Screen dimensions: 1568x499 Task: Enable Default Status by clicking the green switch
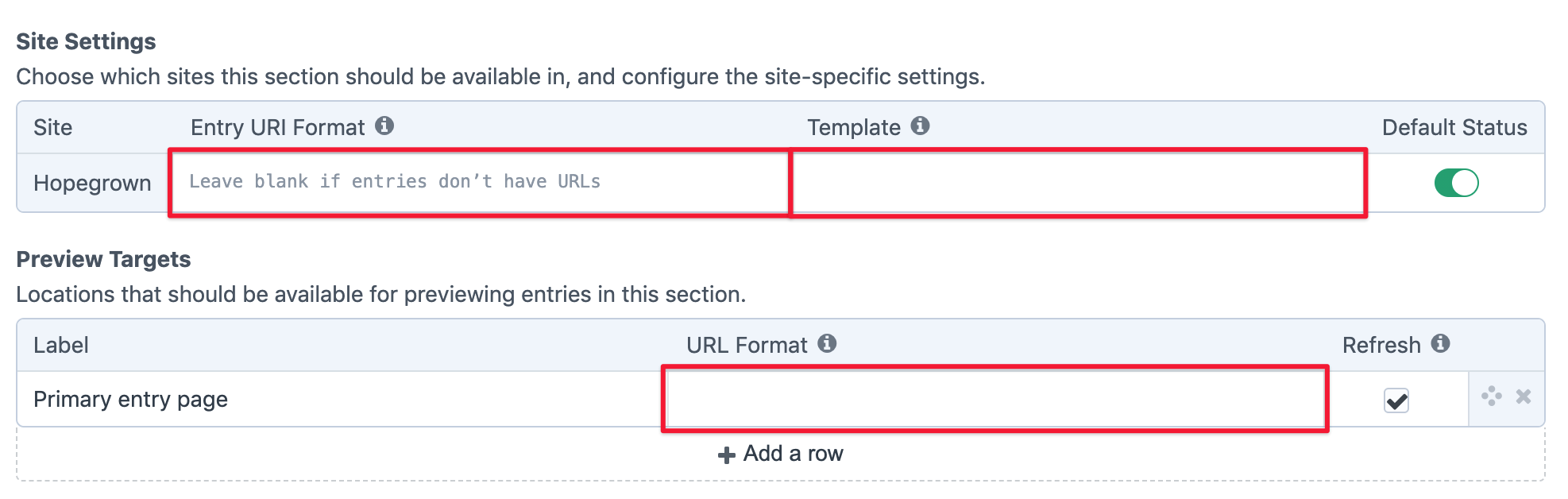point(1456,183)
